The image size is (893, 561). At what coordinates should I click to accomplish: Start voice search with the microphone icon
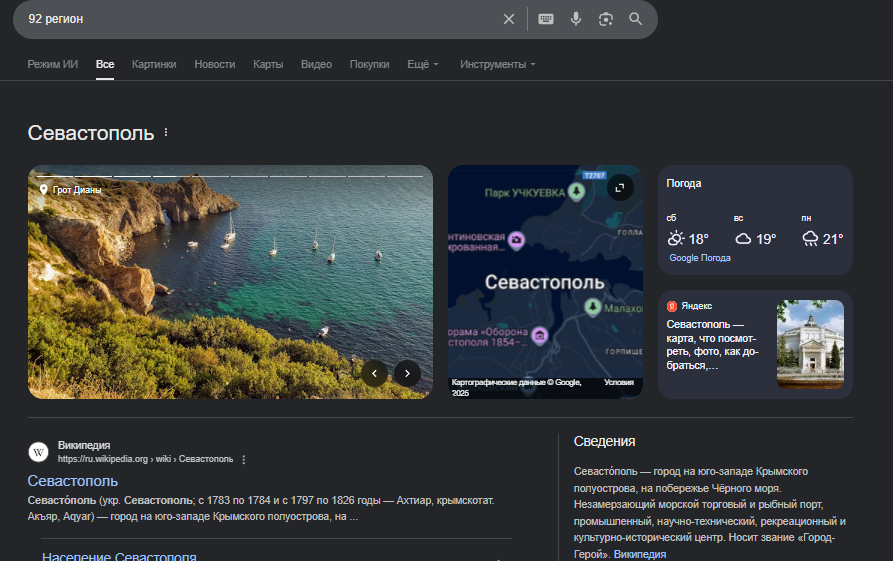pos(576,19)
